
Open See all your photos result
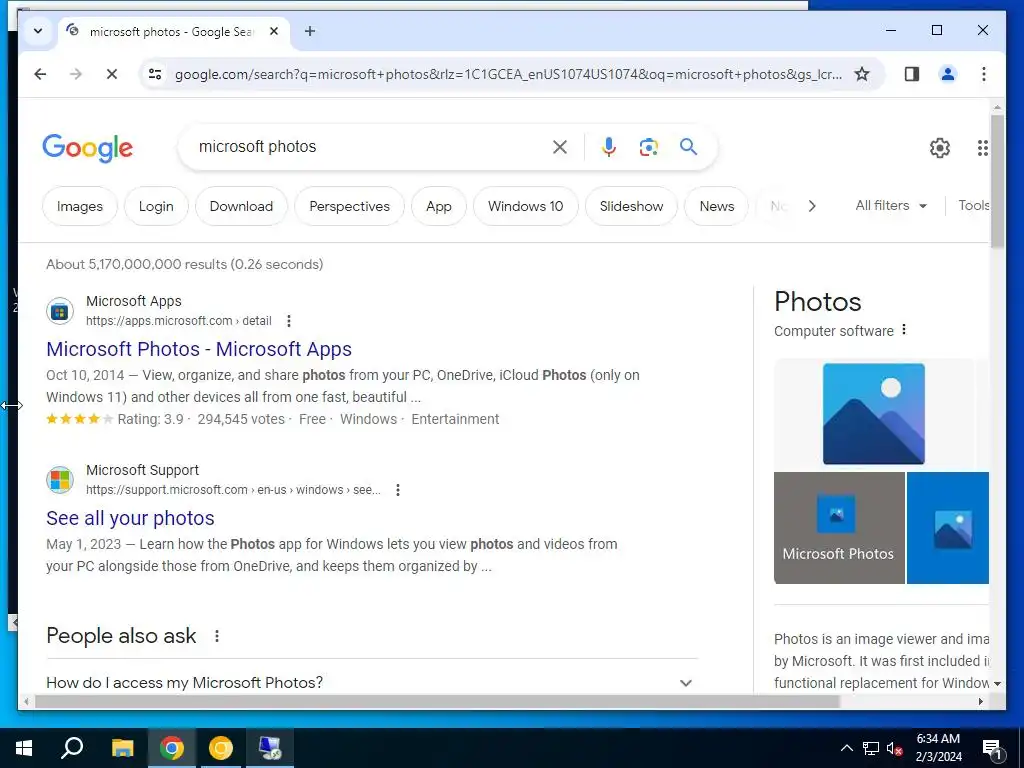[131, 519]
